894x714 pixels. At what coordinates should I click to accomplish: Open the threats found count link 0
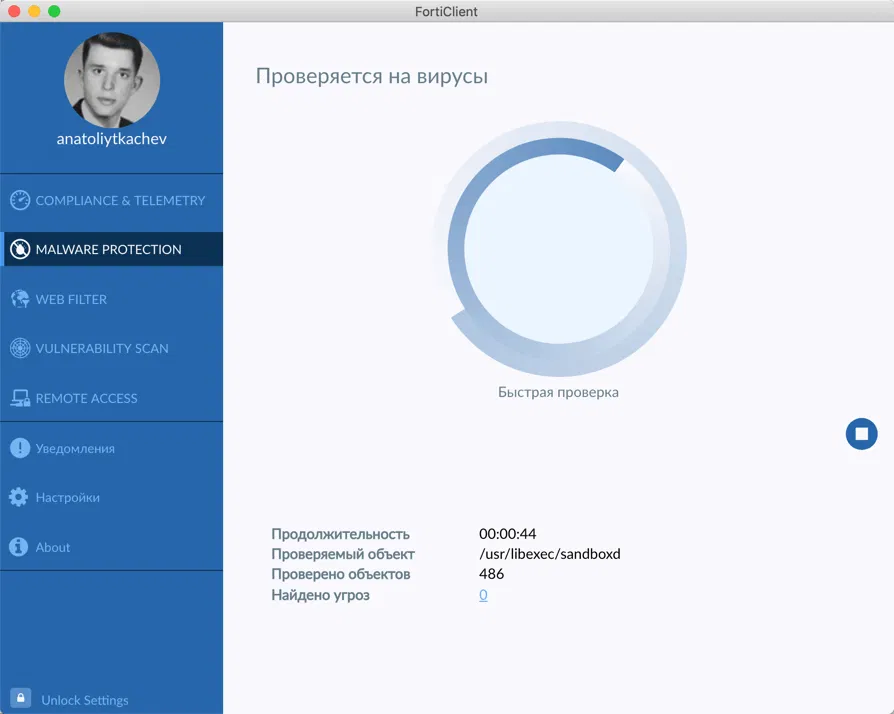pos(483,595)
